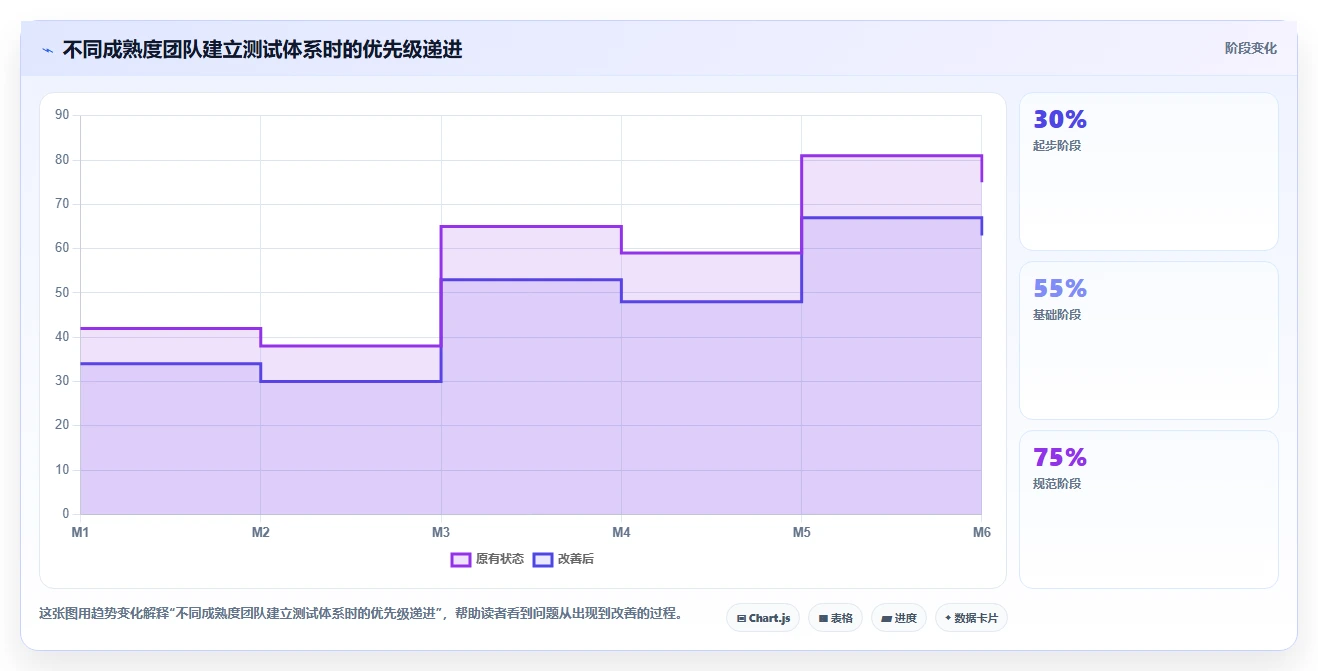1318x671 pixels.
Task: Click the 改善后 legend label
Action: point(576,559)
